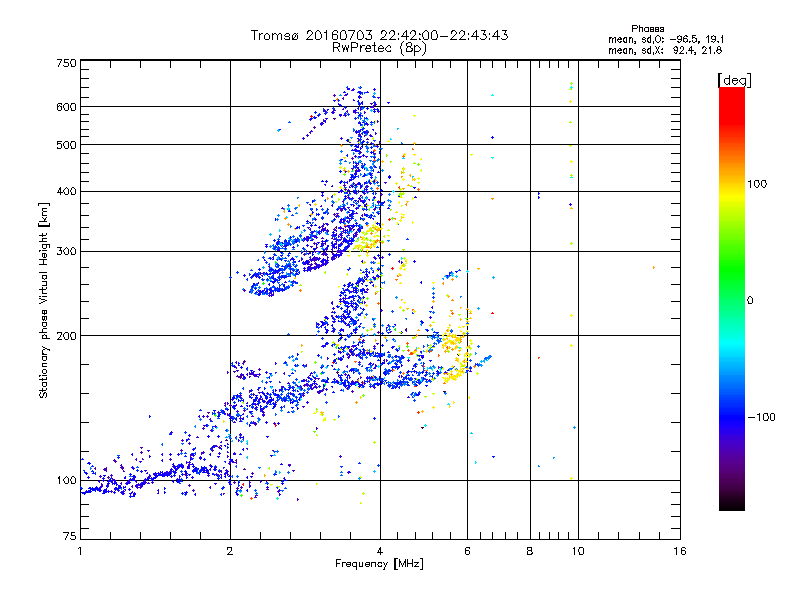Select the 'RwPretec (8p)' subtitle
800x600 pixels.
tap(379, 48)
